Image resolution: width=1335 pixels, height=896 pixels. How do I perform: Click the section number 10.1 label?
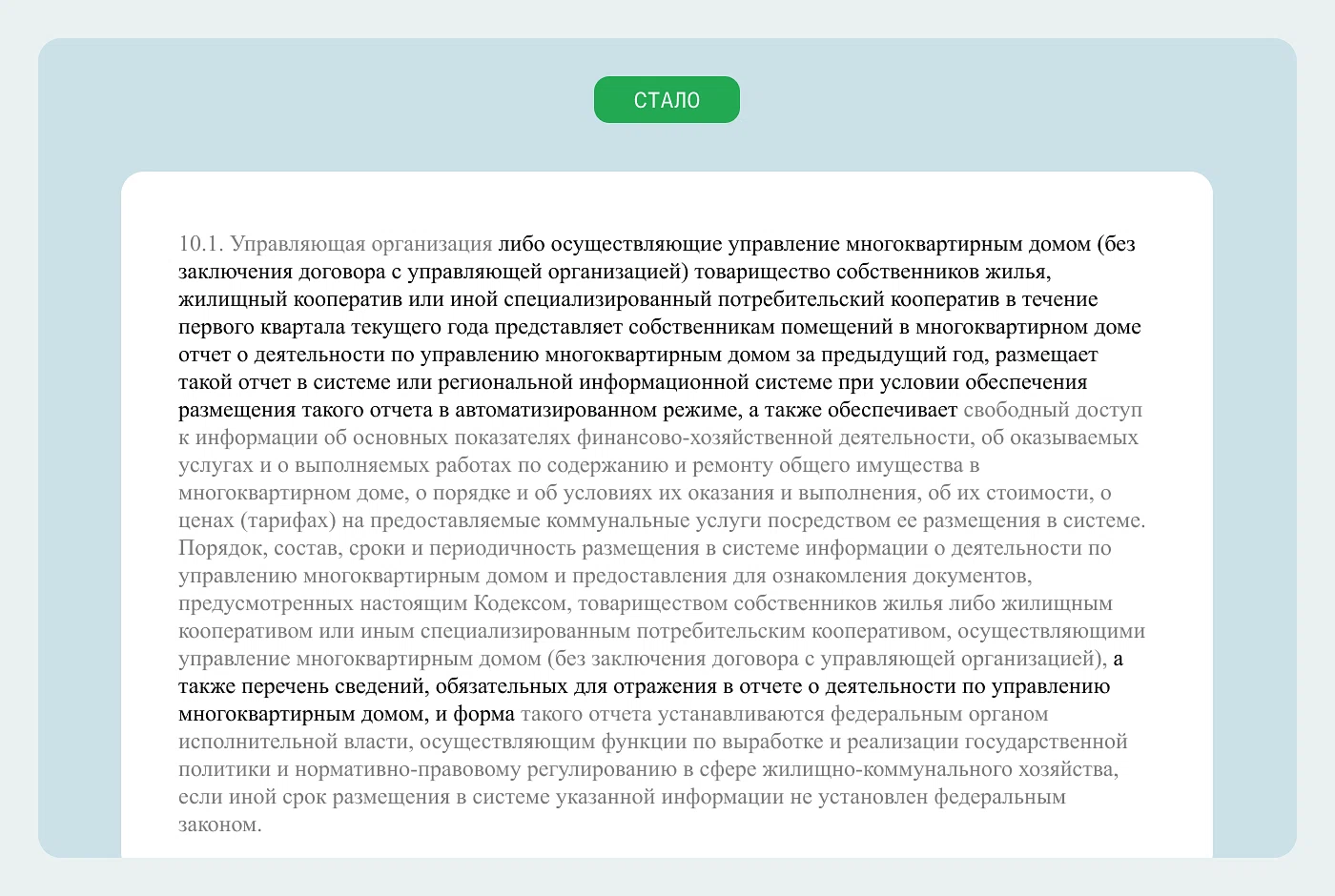tap(196, 244)
